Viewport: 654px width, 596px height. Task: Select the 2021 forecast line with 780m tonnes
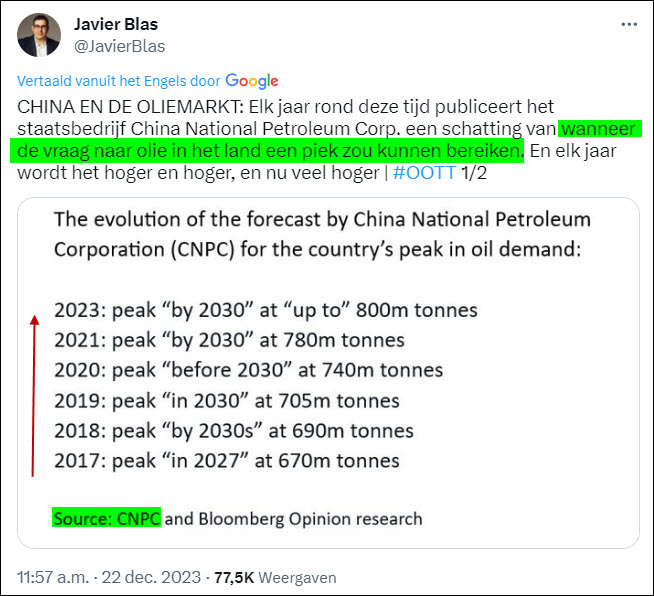[229, 340]
